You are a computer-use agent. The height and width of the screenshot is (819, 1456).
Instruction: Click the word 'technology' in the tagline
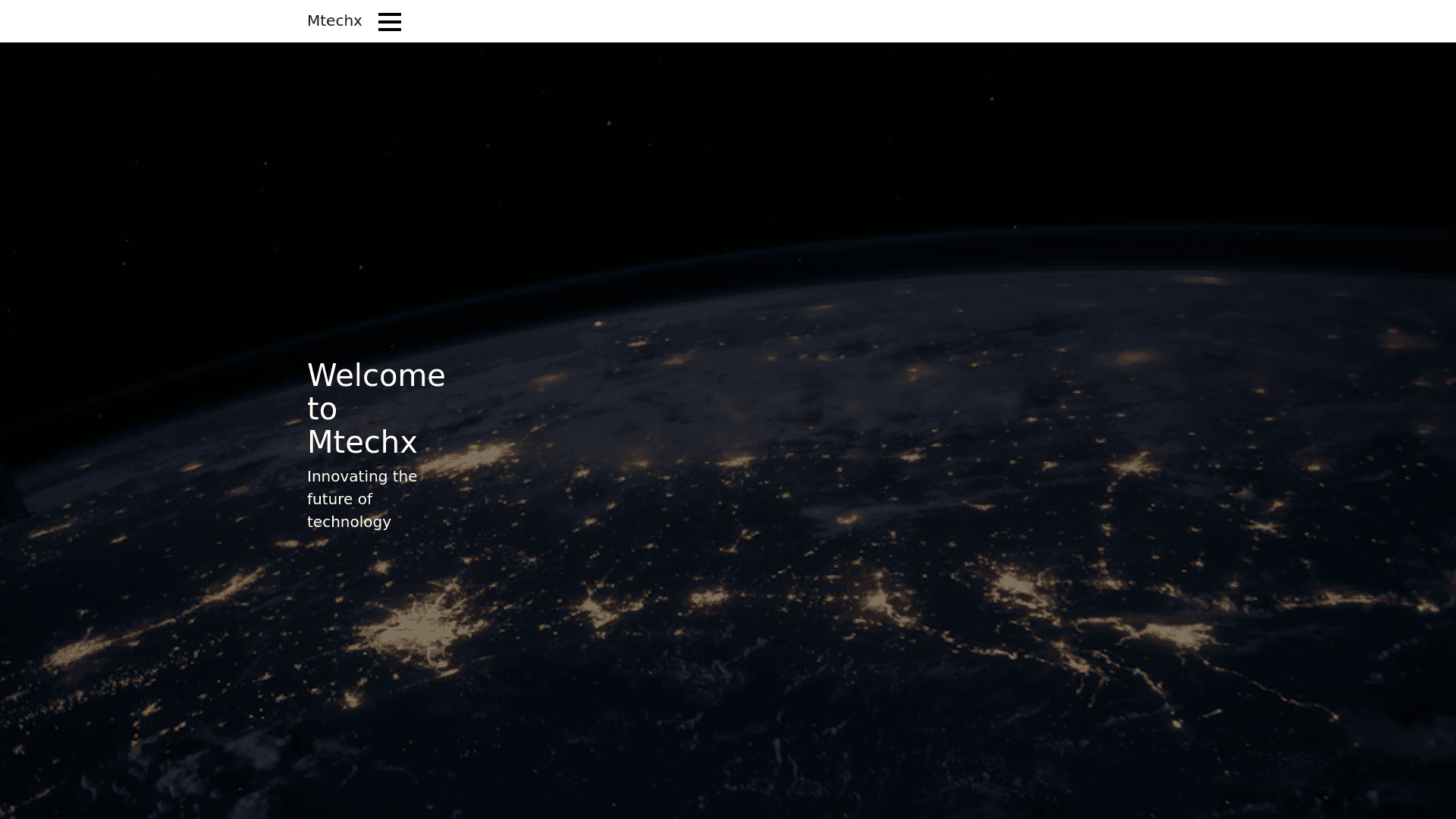click(349, 522)
